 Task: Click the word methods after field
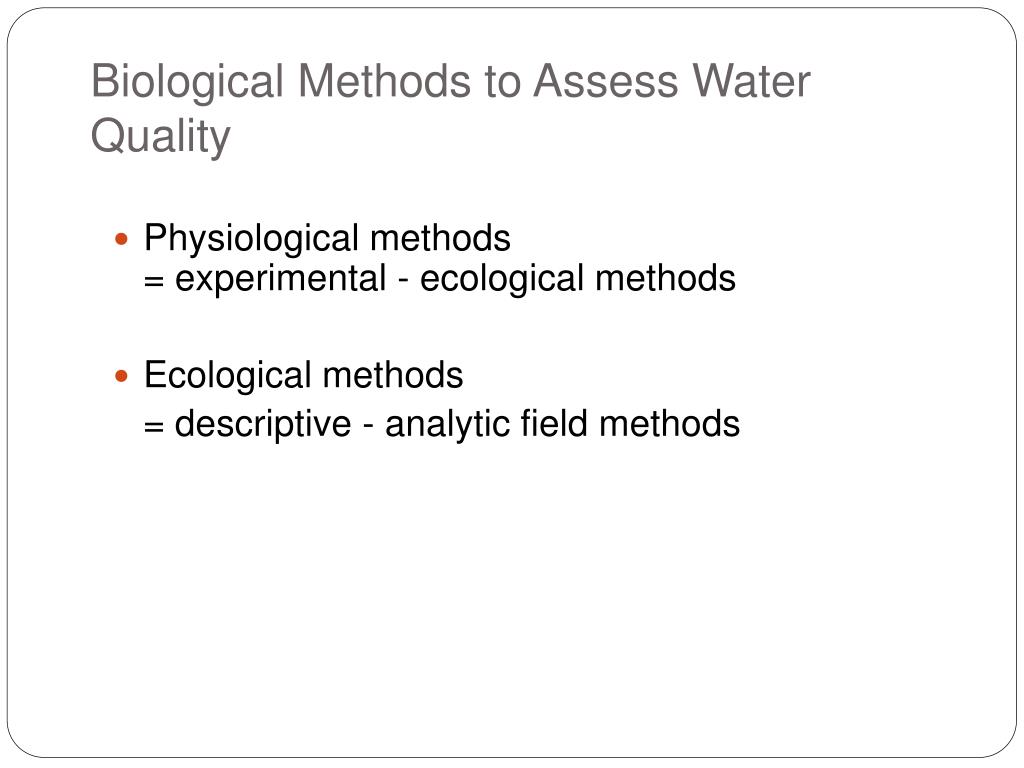(669, 423)
